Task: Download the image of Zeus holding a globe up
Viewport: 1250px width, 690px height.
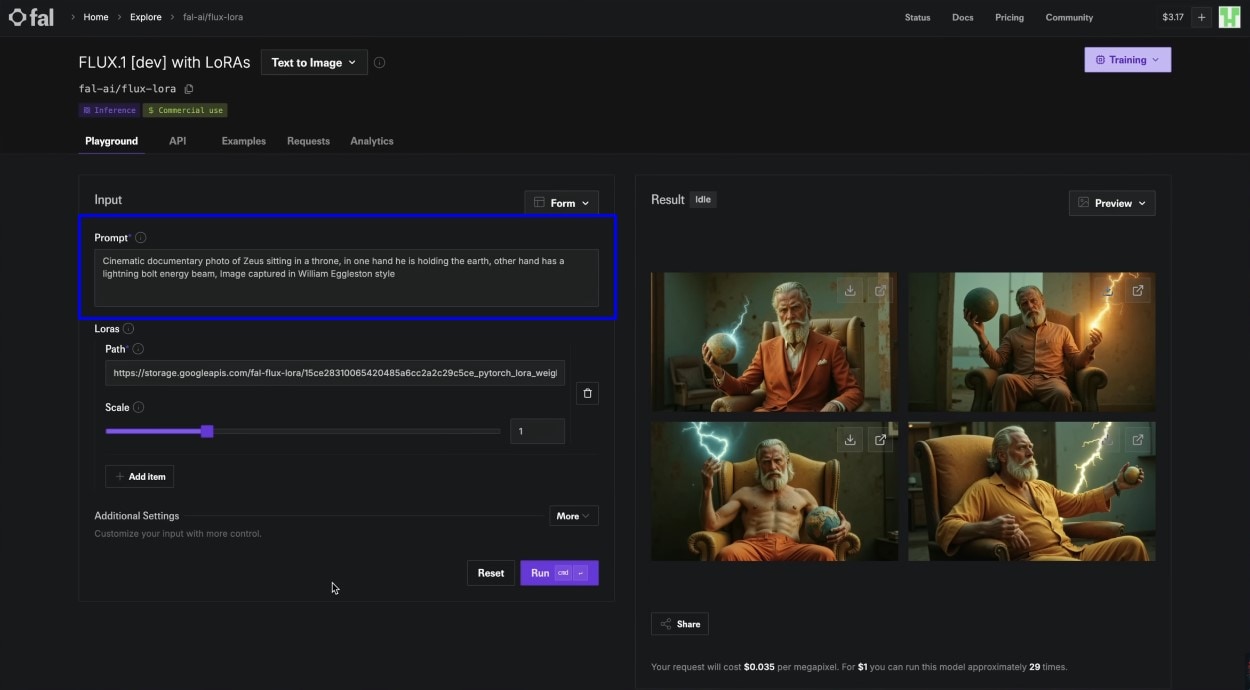Action: pos(1108,291)
